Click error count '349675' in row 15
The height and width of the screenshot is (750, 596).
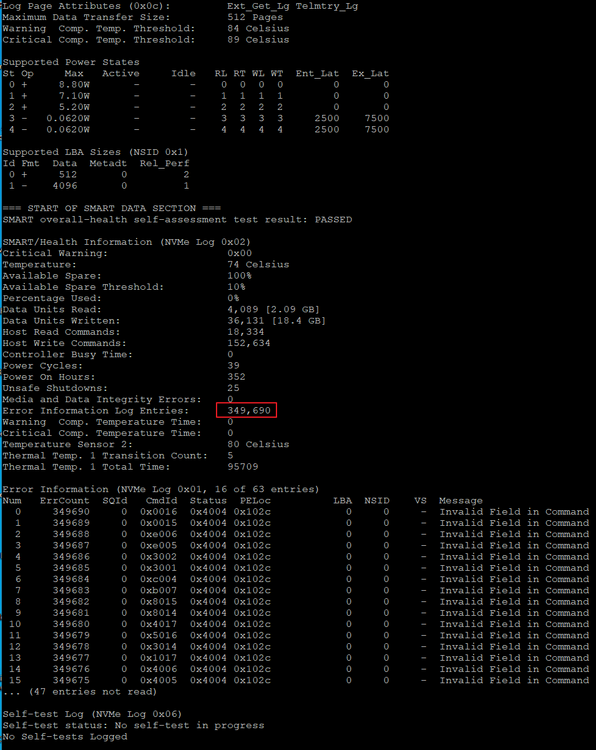tap(71, 681)
